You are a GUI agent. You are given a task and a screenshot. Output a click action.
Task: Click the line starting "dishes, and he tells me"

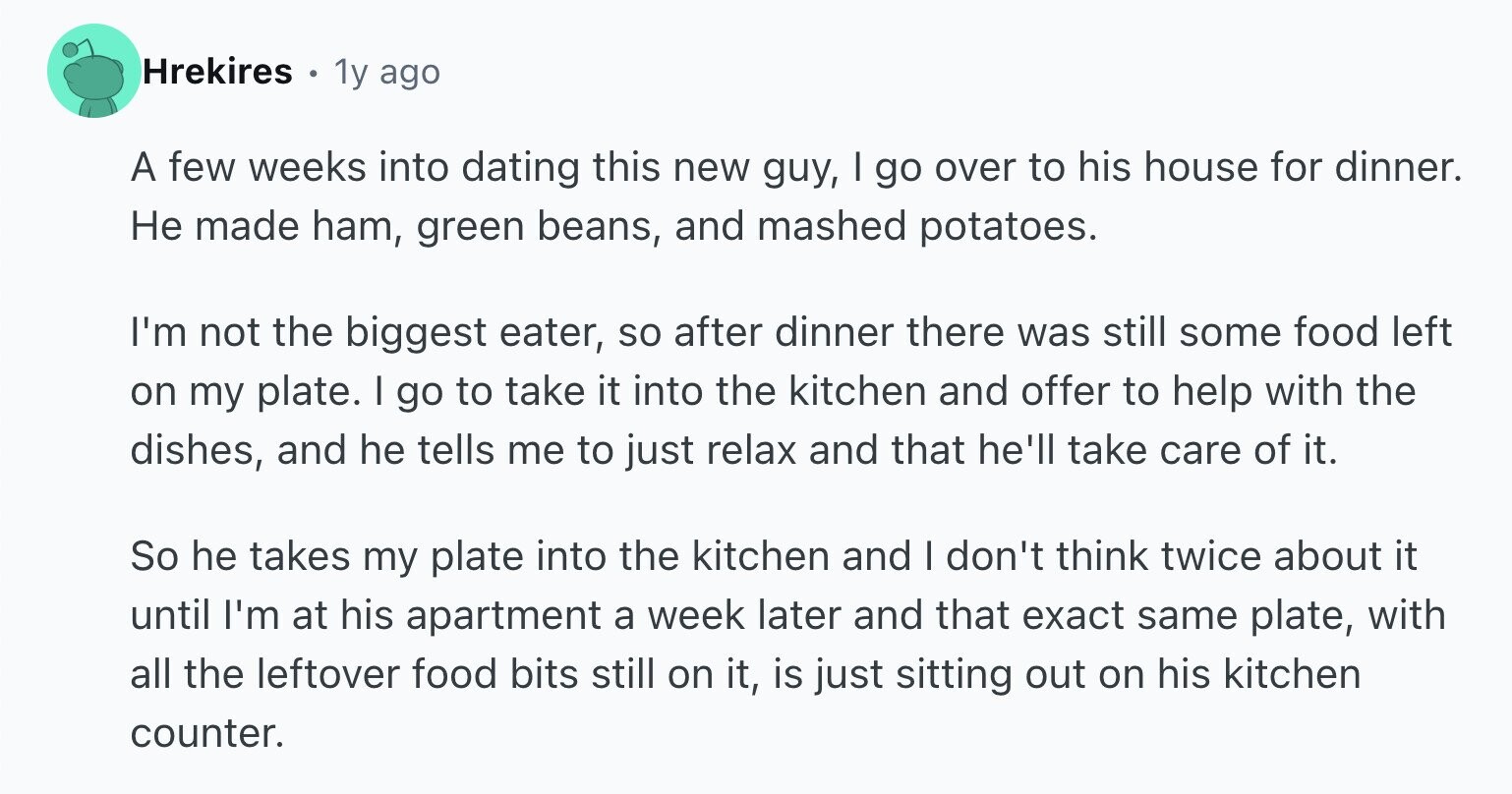(x=734, y=450)
